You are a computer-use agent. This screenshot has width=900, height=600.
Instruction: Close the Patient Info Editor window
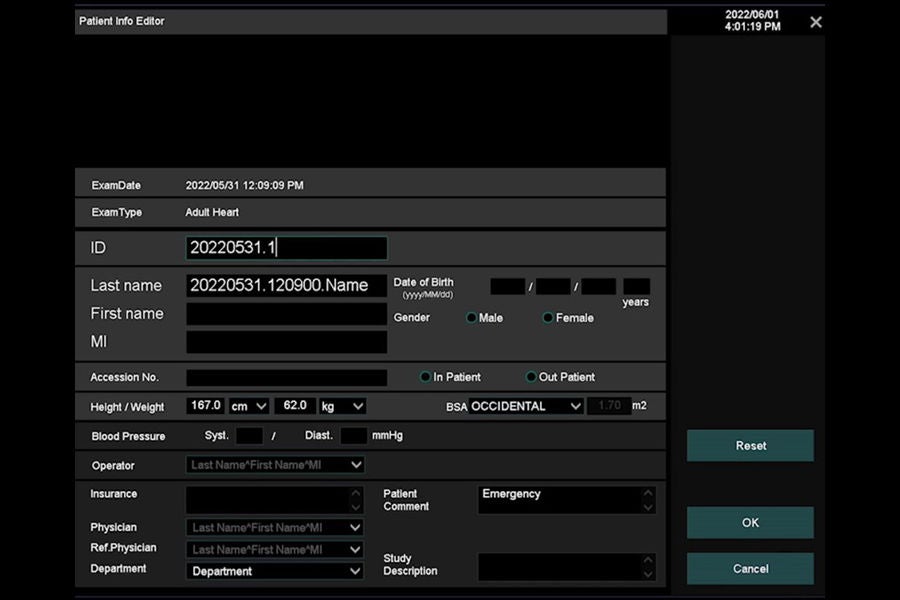816,22
